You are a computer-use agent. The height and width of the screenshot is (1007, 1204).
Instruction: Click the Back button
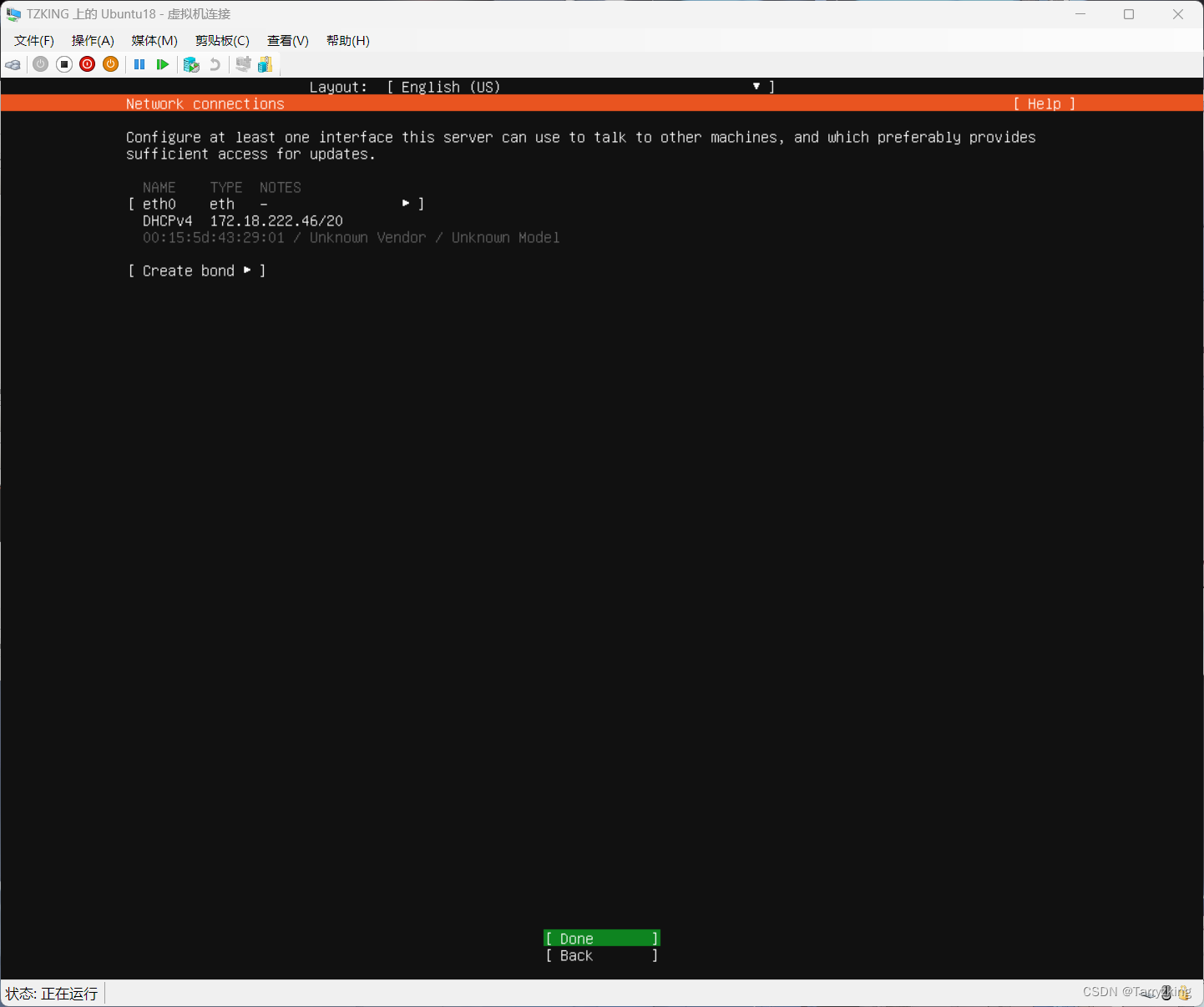point(602,955)
